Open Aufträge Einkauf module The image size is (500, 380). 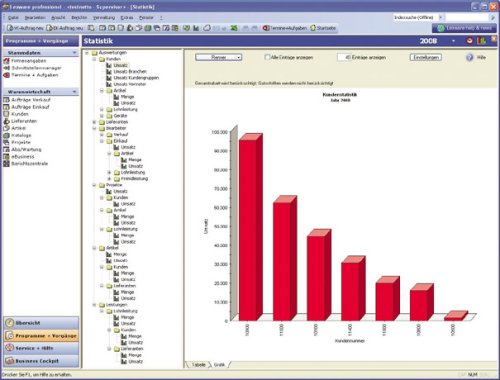click(30, 107)
